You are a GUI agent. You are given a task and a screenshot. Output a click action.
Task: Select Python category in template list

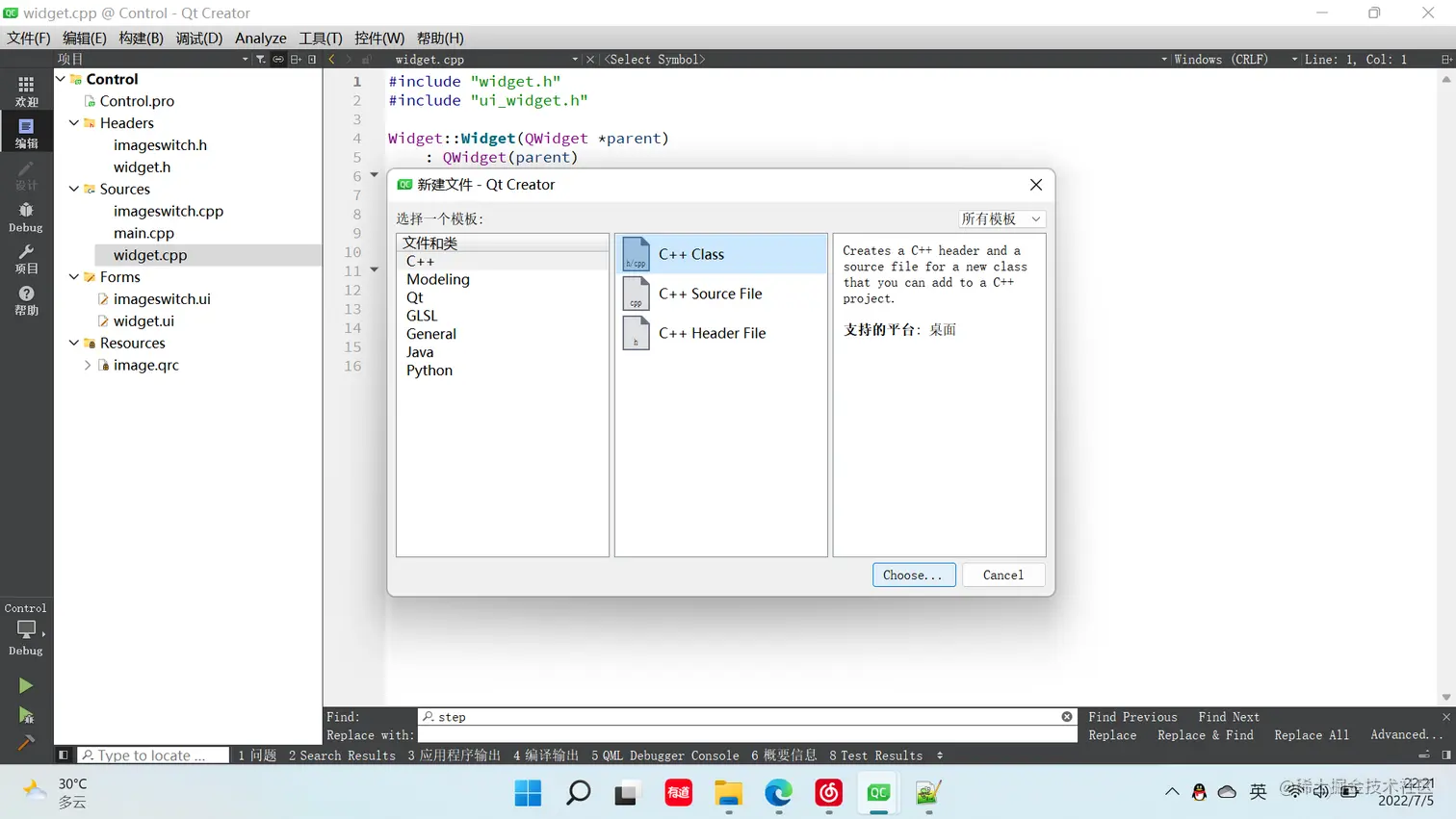(429, 371)
